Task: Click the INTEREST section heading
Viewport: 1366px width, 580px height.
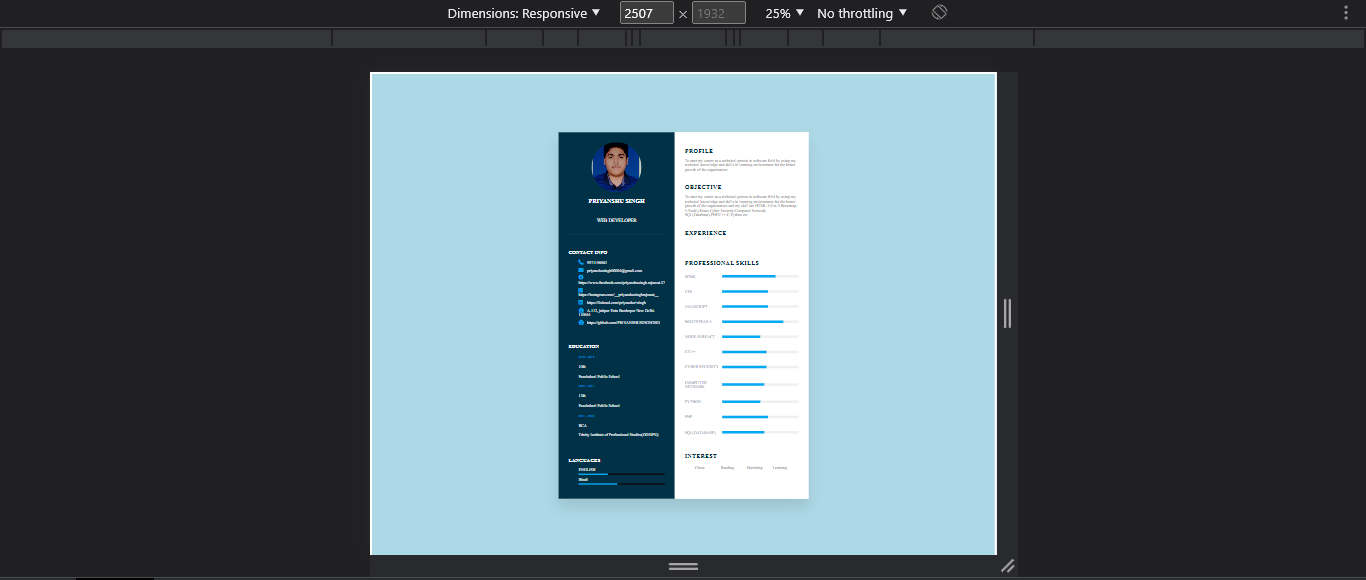Action: pos(701,456)
